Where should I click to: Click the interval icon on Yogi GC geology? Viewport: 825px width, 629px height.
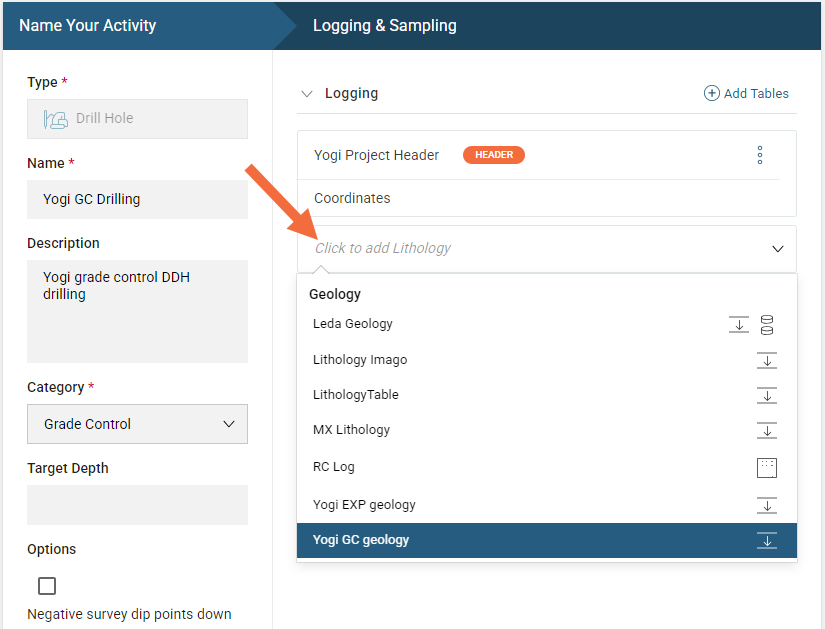[x=767, y=540]
